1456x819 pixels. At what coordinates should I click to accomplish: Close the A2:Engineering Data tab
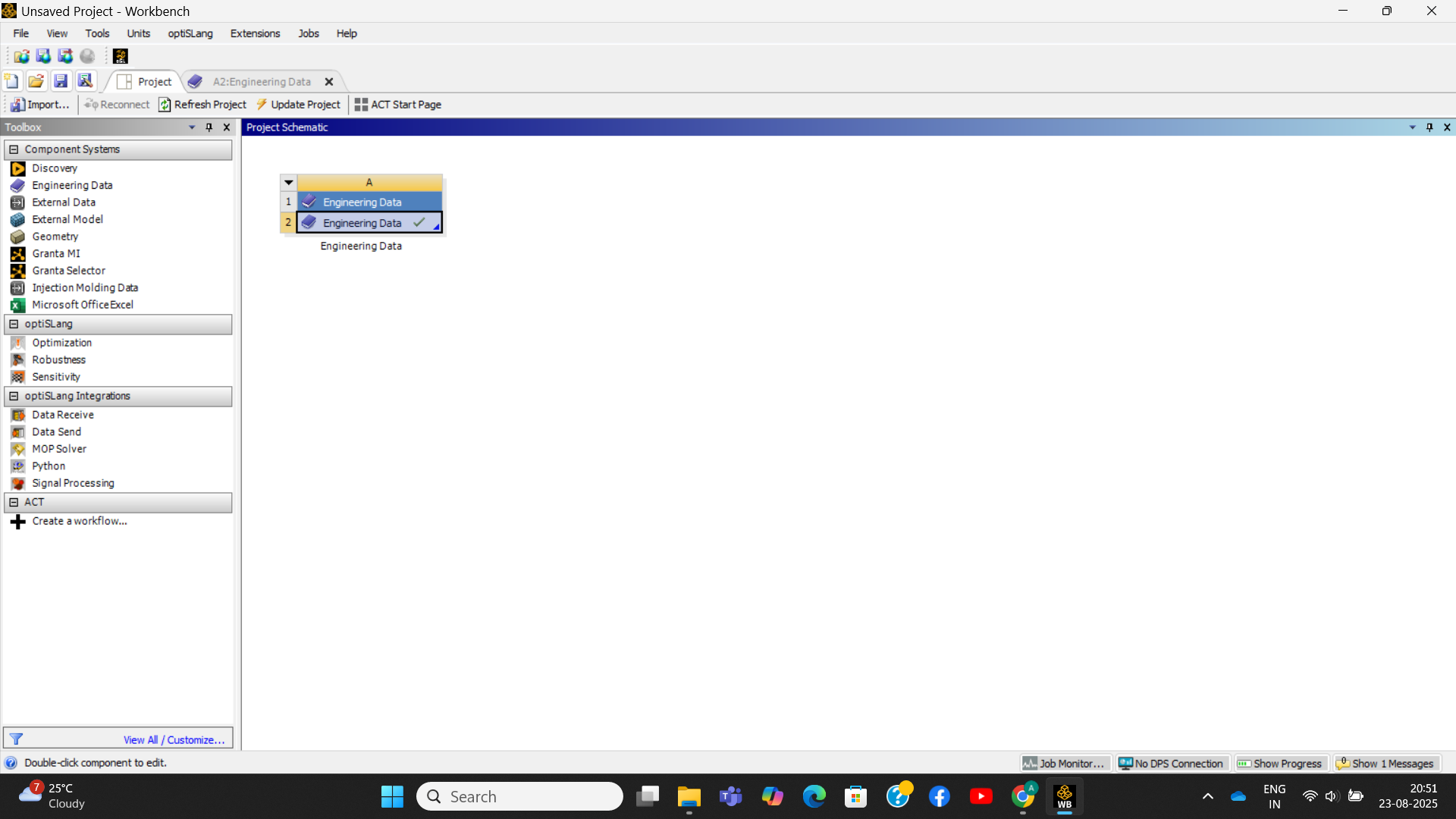pos(329,82)
